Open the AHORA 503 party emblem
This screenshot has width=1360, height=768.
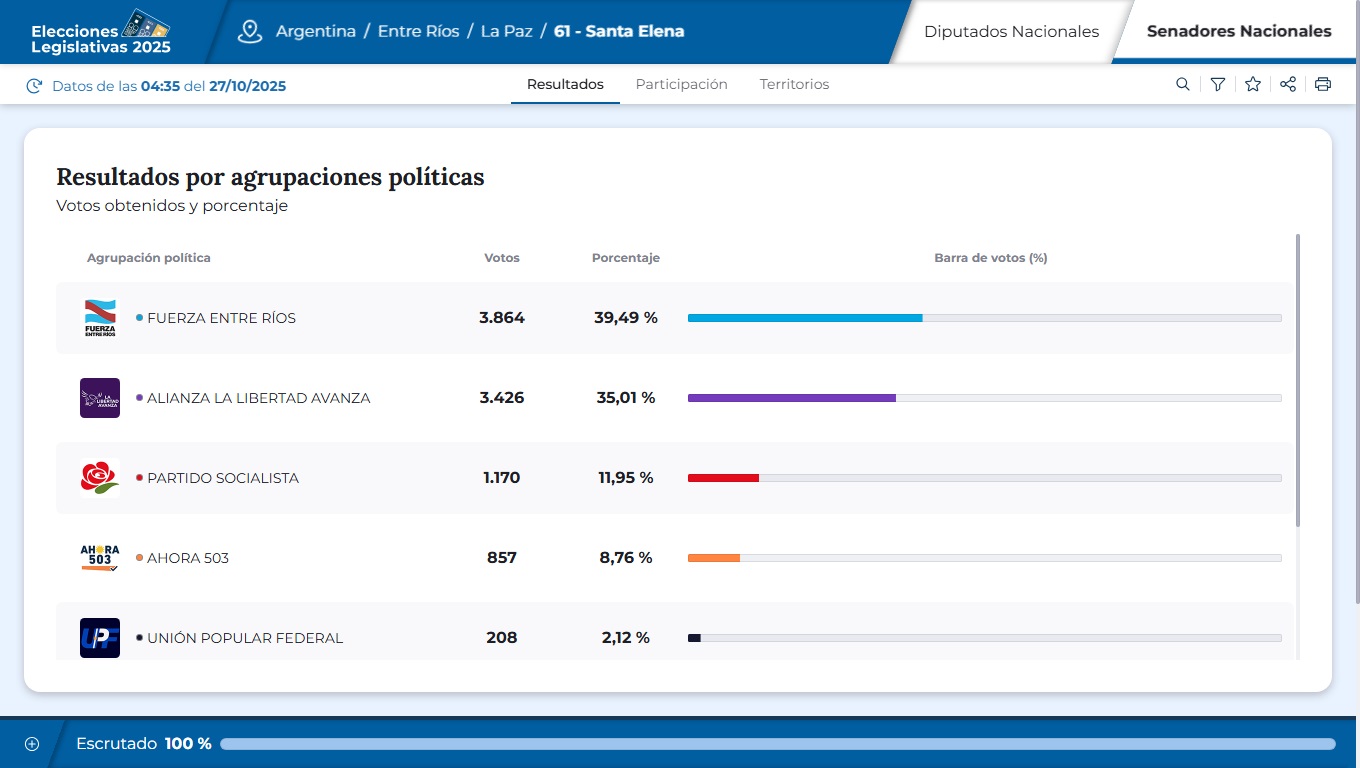pos(99,557)
